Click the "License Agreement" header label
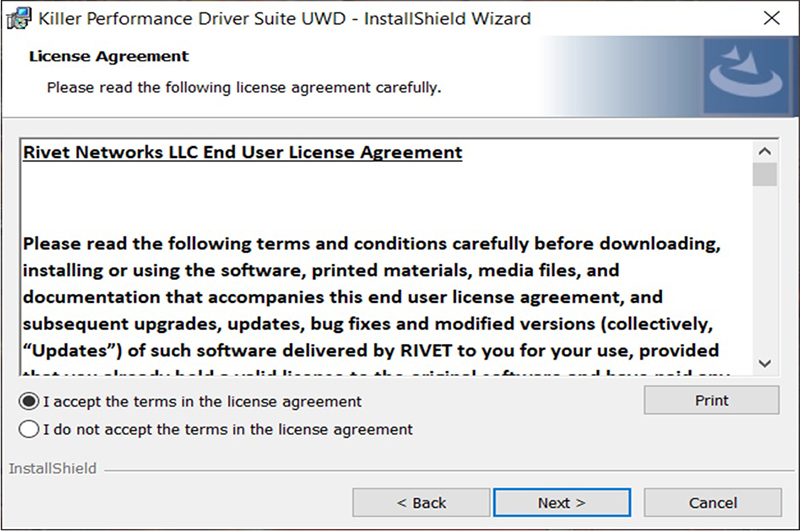800x532 pixels. pos(109,56)
